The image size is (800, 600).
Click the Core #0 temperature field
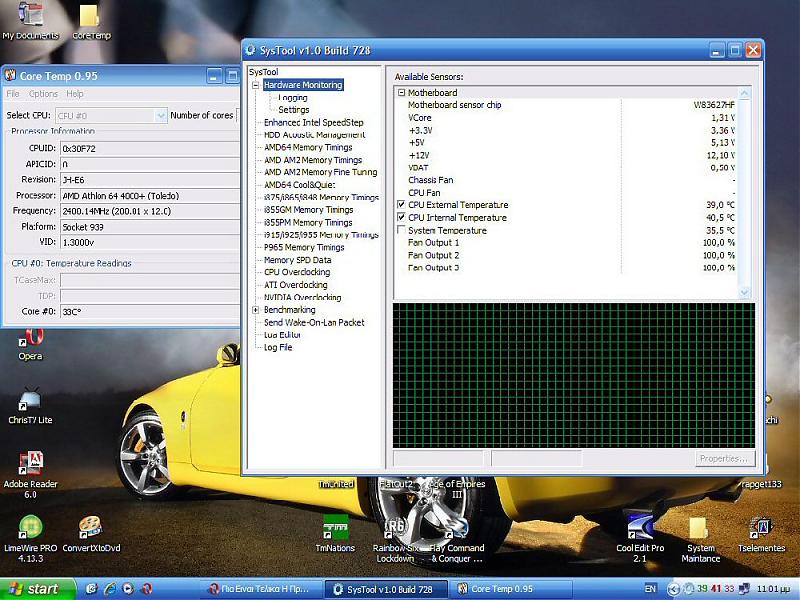click(x=149, y=311)
